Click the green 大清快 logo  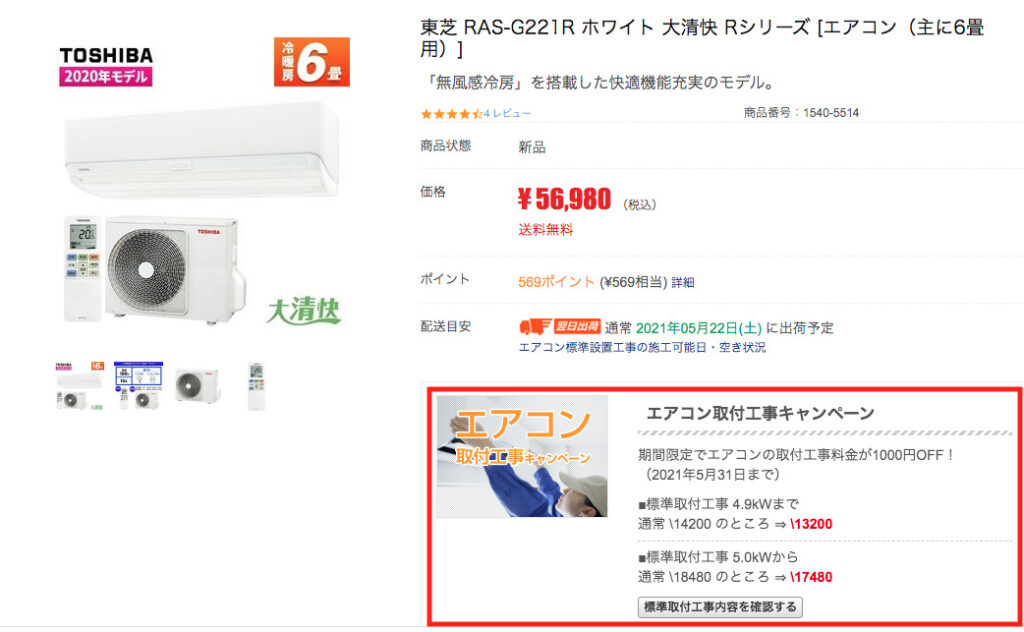[x=304, y=311]
